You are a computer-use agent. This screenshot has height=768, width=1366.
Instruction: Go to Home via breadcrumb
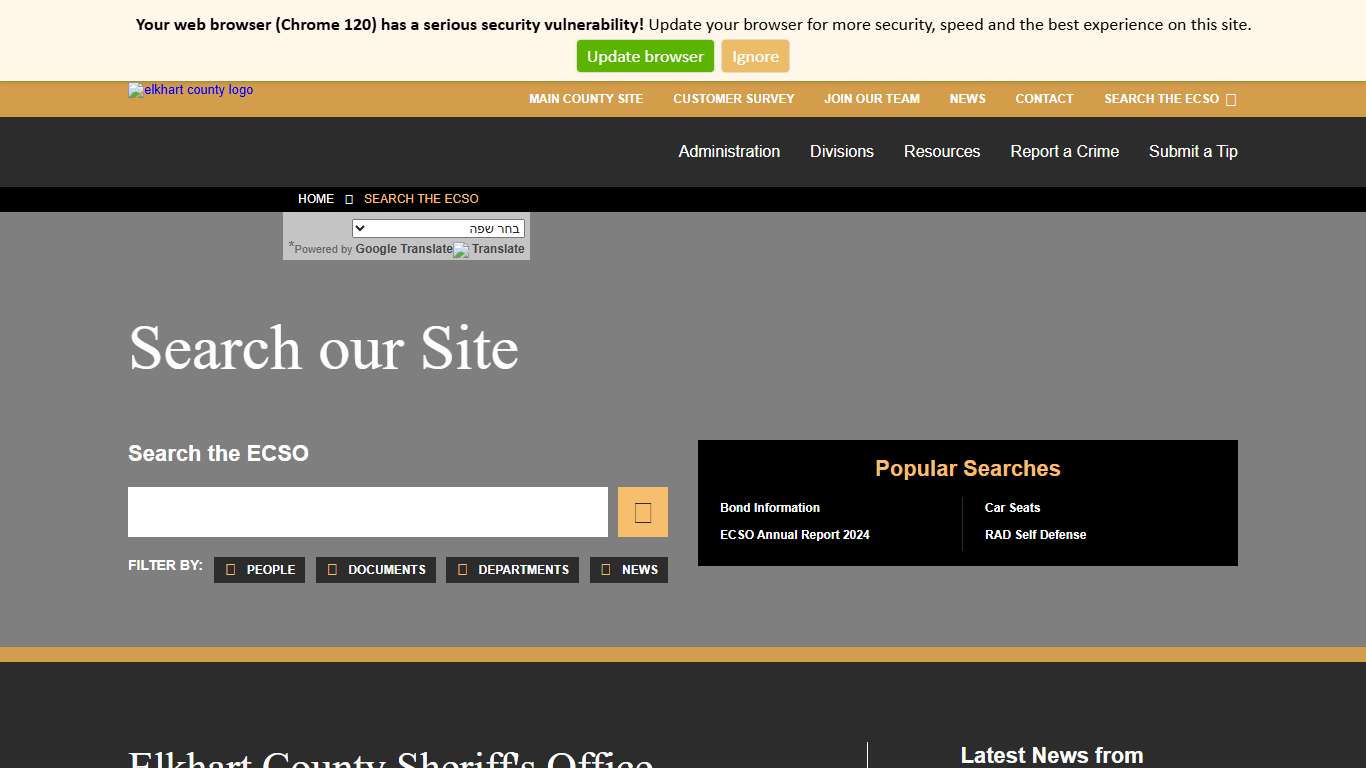pos(315,199)
